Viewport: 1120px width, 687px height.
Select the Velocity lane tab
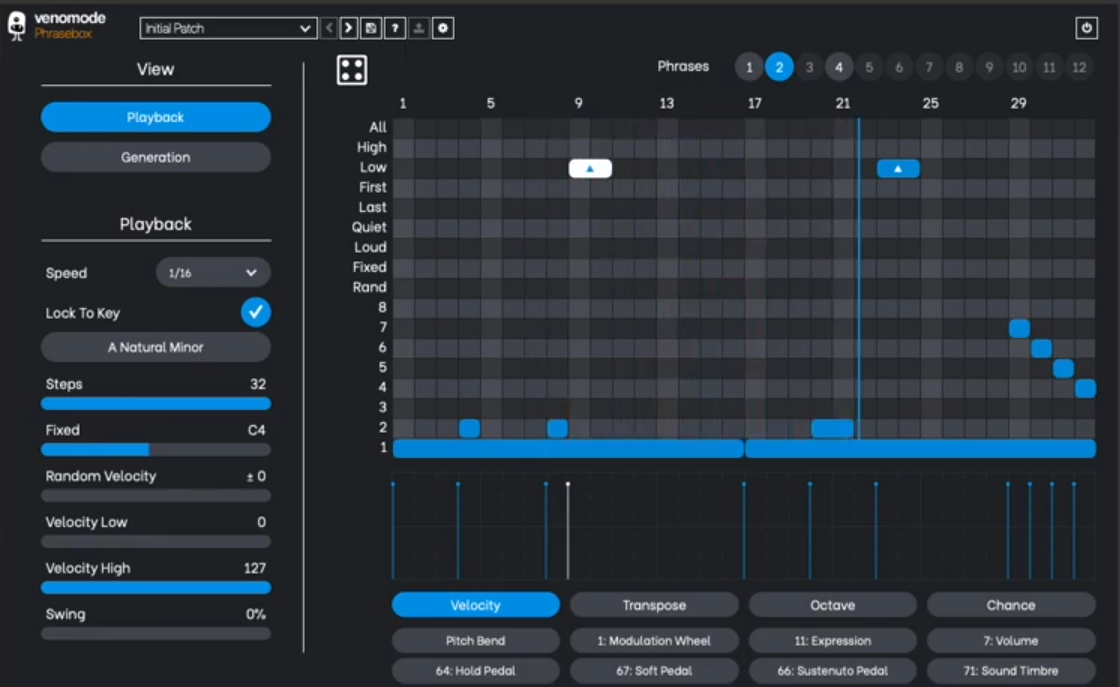476,605
